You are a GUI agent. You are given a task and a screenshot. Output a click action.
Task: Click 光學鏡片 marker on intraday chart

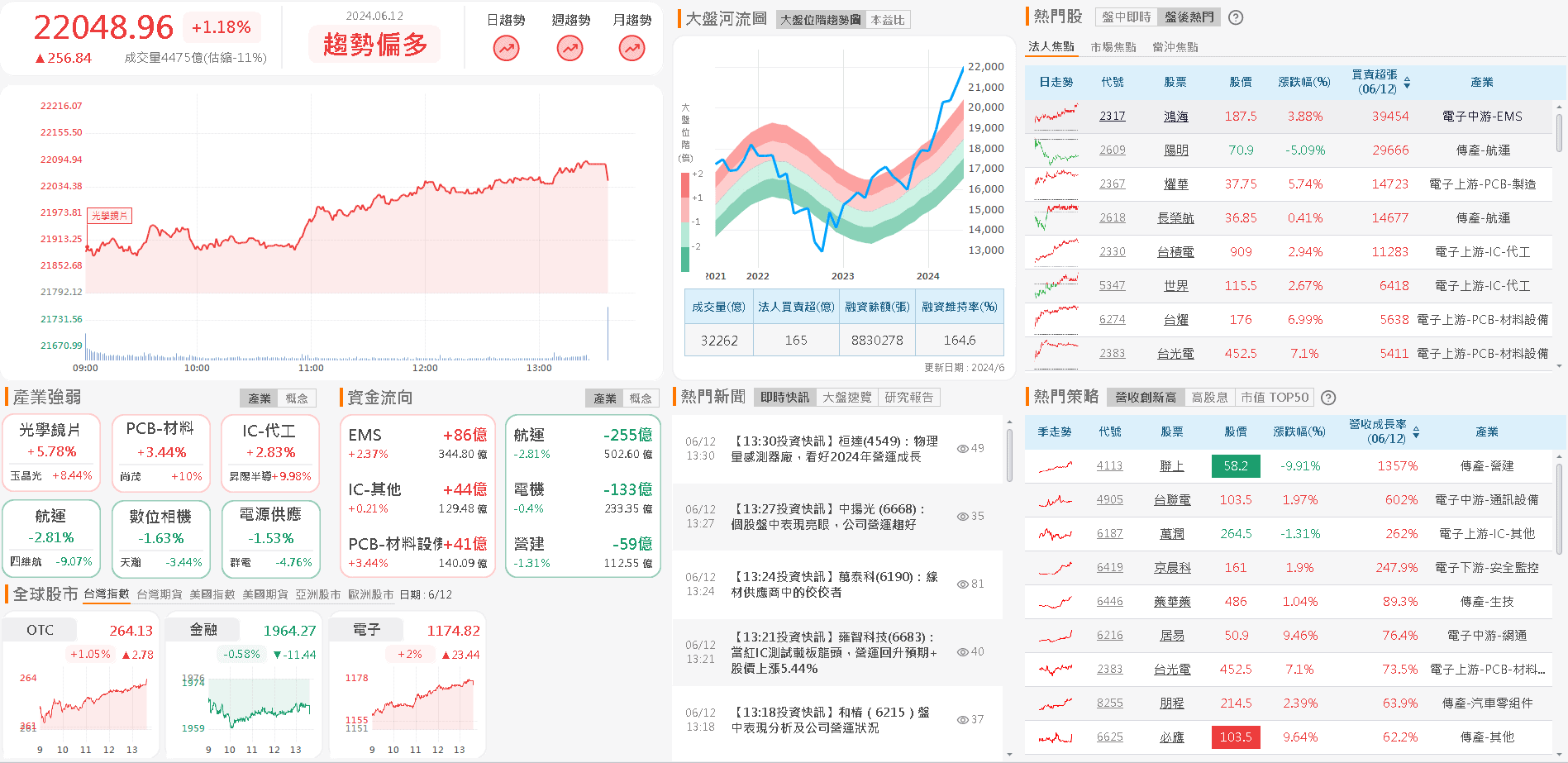(109, 216)
